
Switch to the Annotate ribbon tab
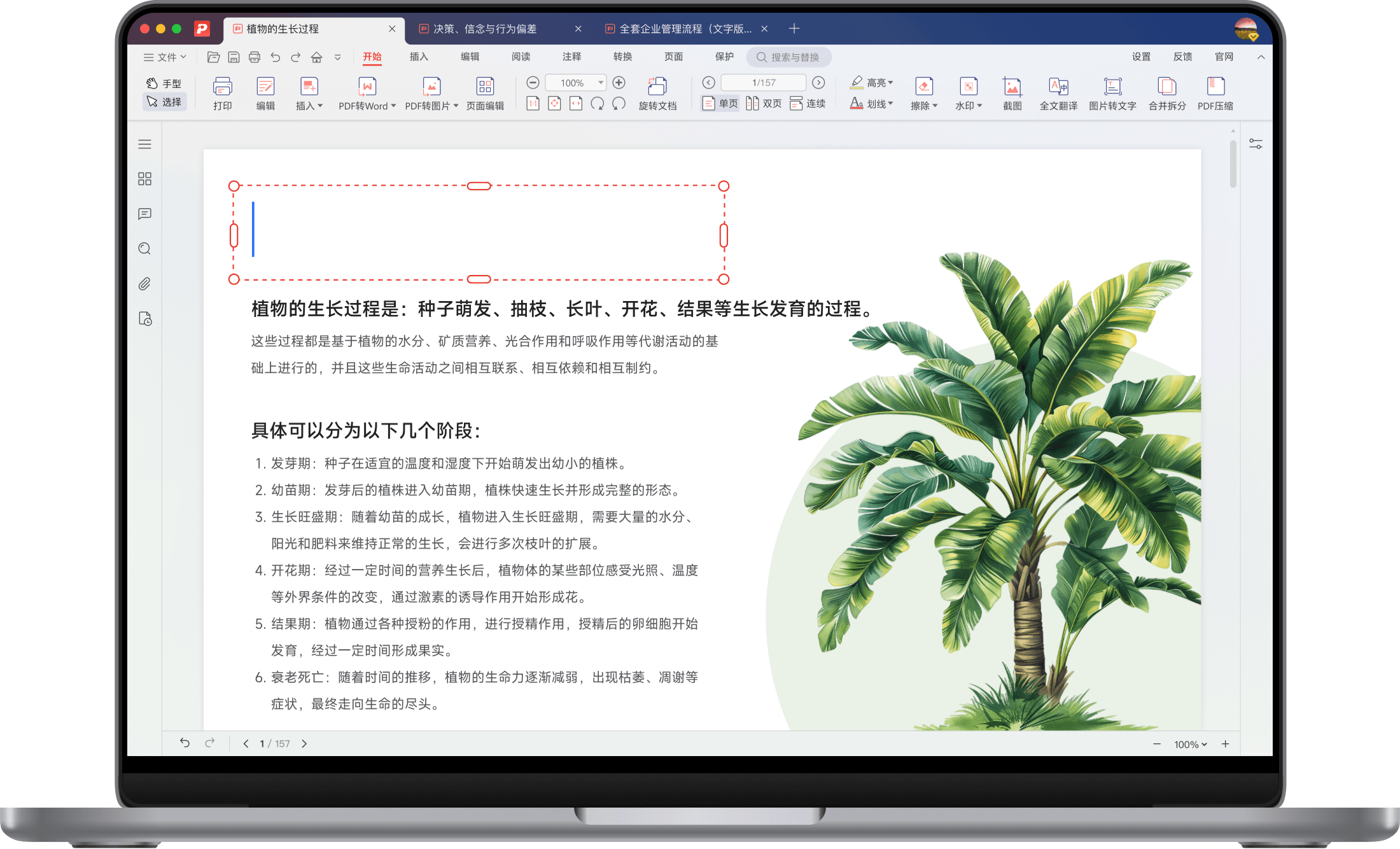571,57
